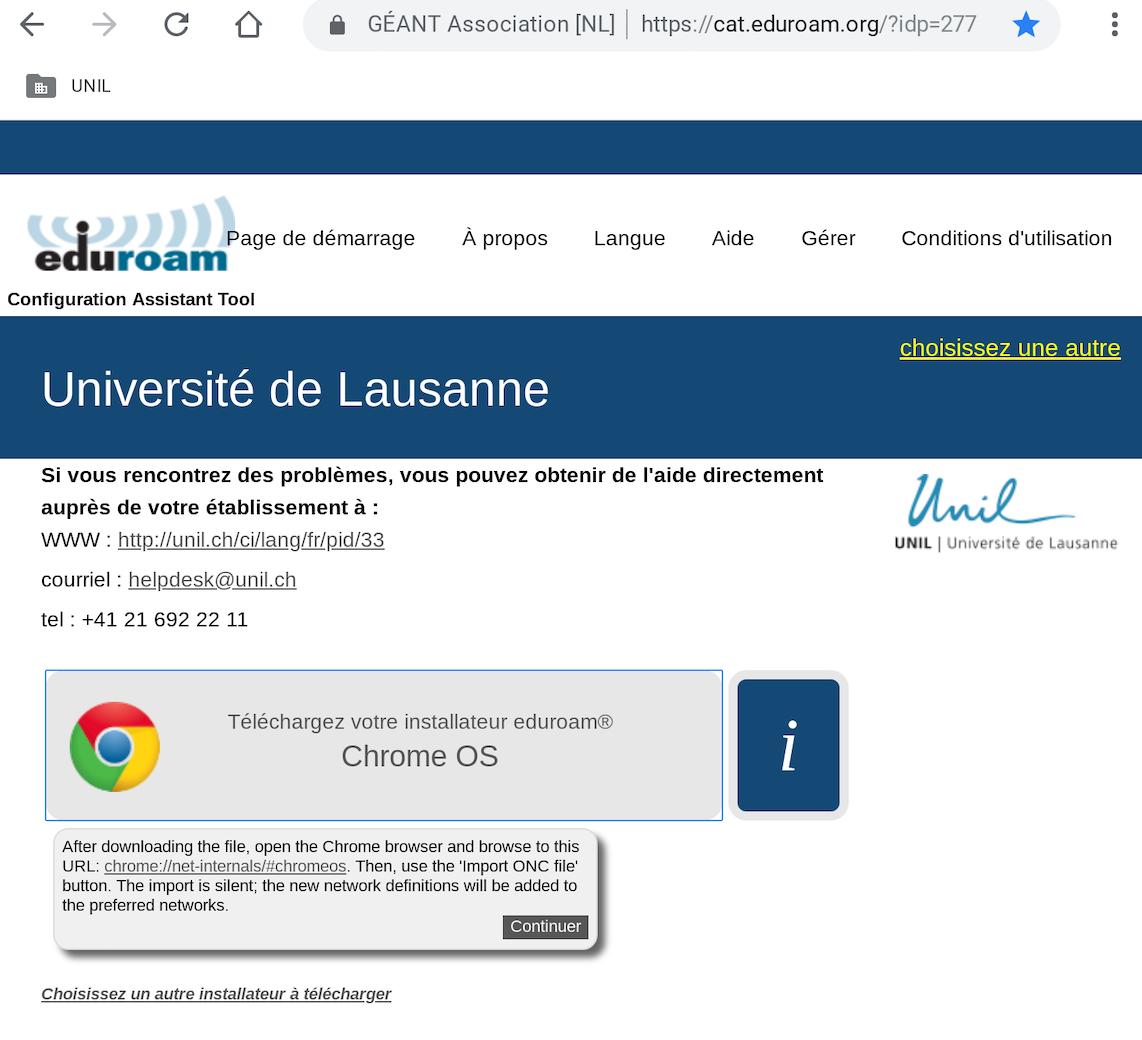Image resolution: width=1142 pixels, height=1040 pixels.
Task: Open the Aide menu
Action: (x=733, y=239)
